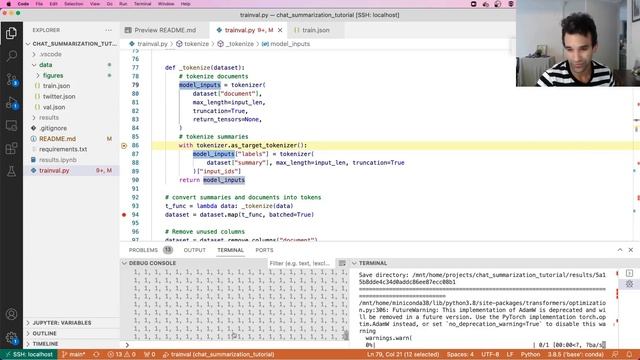640x360 pixels.
Task: Open the Explorer view in activity bar
Action: (11, 33)
